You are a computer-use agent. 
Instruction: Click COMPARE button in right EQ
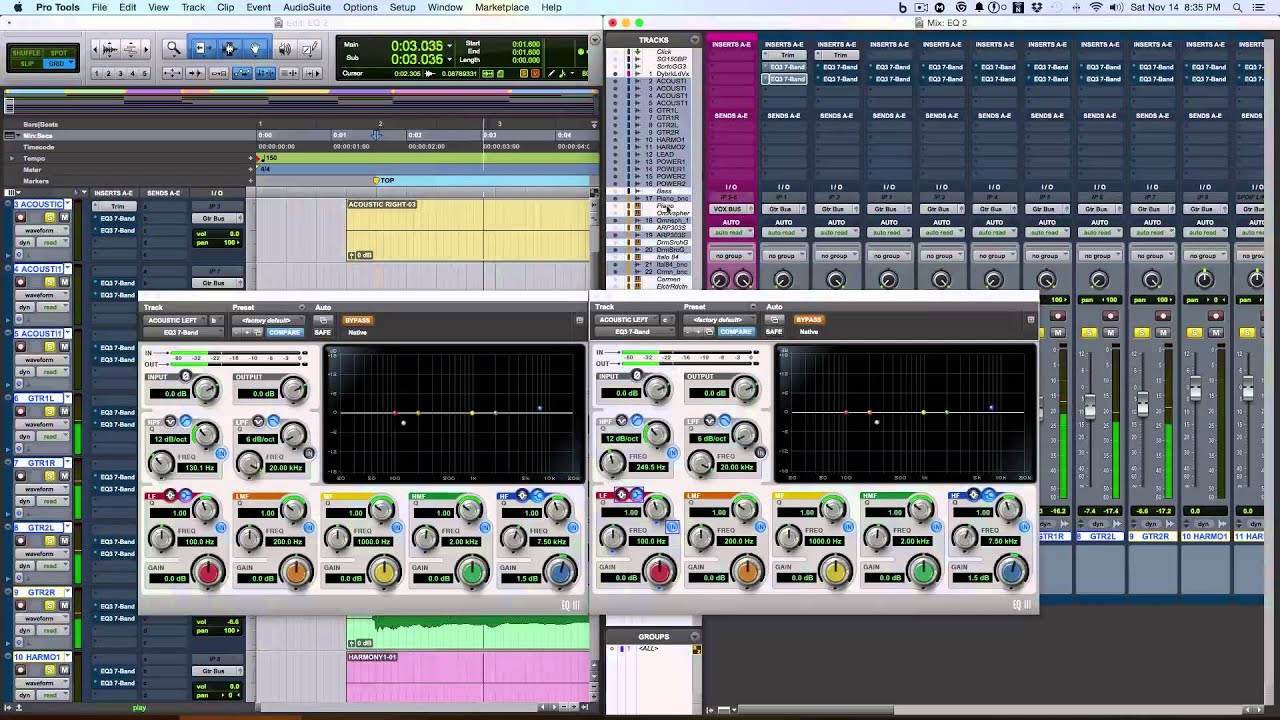click(735, 332)
